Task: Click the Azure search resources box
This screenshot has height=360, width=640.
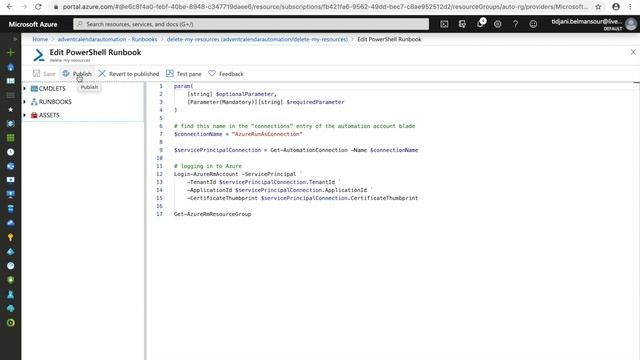Action: (251, 24)
